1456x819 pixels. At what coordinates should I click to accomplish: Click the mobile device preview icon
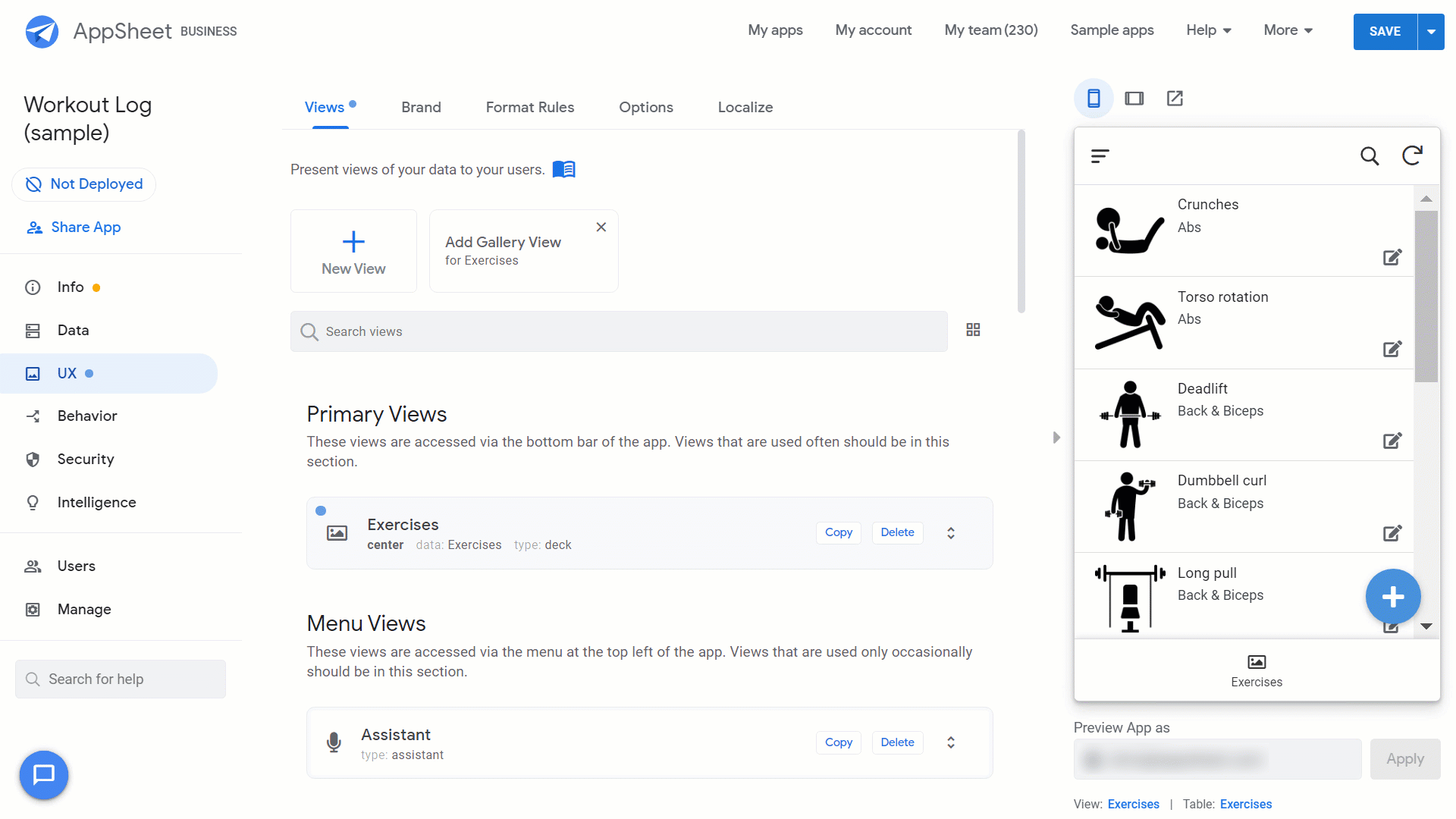click(x=1092, y=98)
